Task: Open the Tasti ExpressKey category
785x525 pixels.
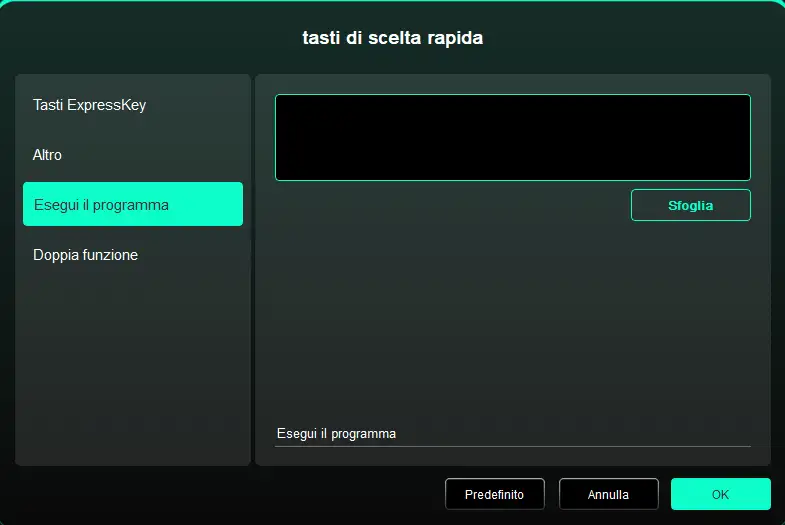Action: pyautogui.click(x=133, y=105)
